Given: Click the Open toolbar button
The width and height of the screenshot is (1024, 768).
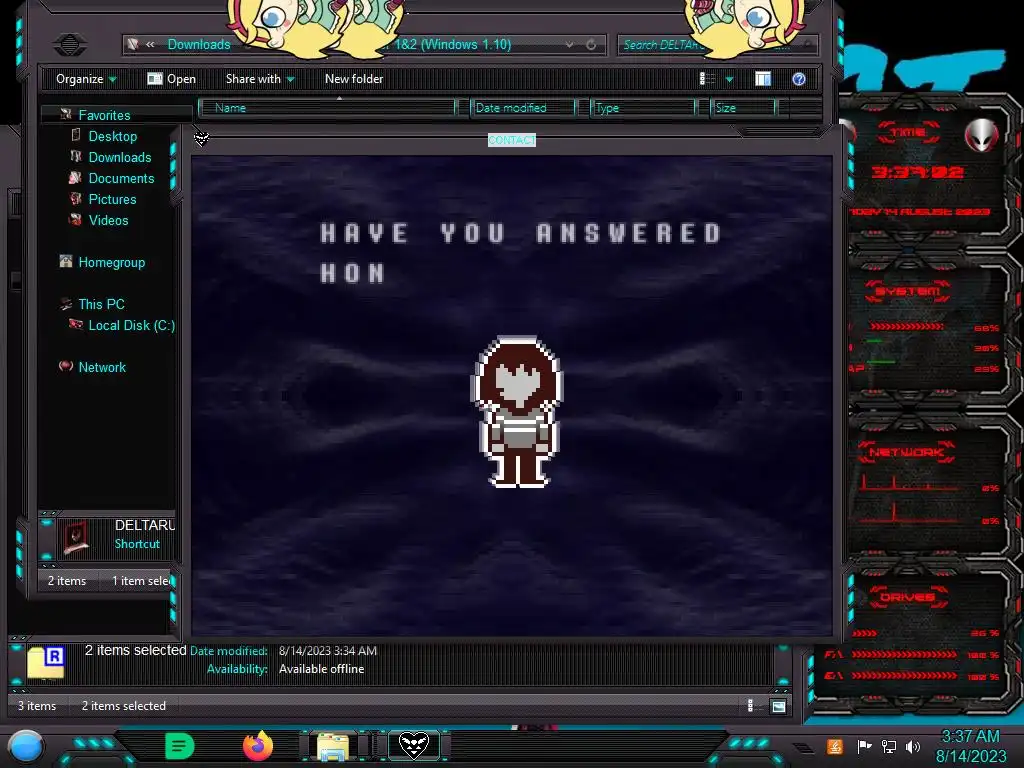Looking at the screenshot, I should pos(172,79).
